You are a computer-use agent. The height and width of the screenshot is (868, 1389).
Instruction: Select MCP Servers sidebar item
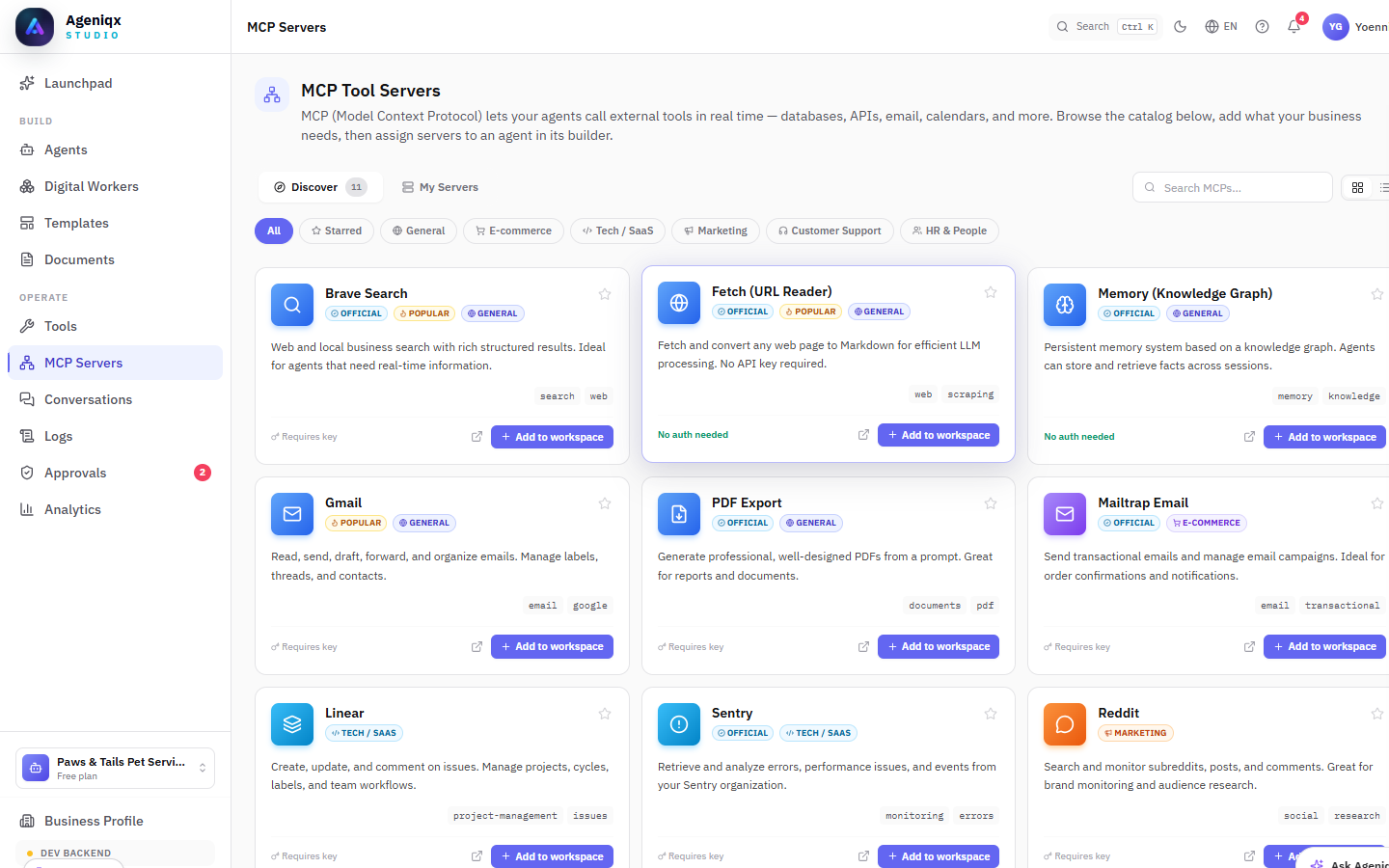[x=116, y=363]
